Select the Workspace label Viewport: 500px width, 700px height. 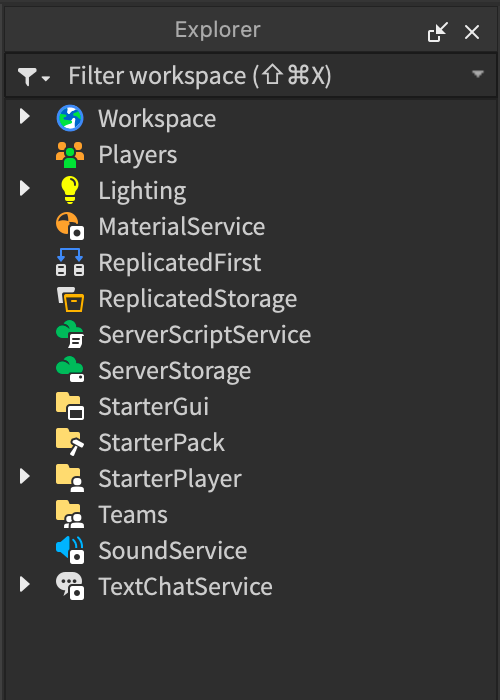pyautogui.click(x=157, y=119)
